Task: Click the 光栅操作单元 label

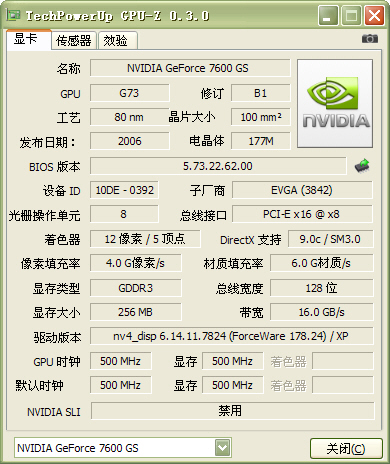Action: click(x=44, y=215)
